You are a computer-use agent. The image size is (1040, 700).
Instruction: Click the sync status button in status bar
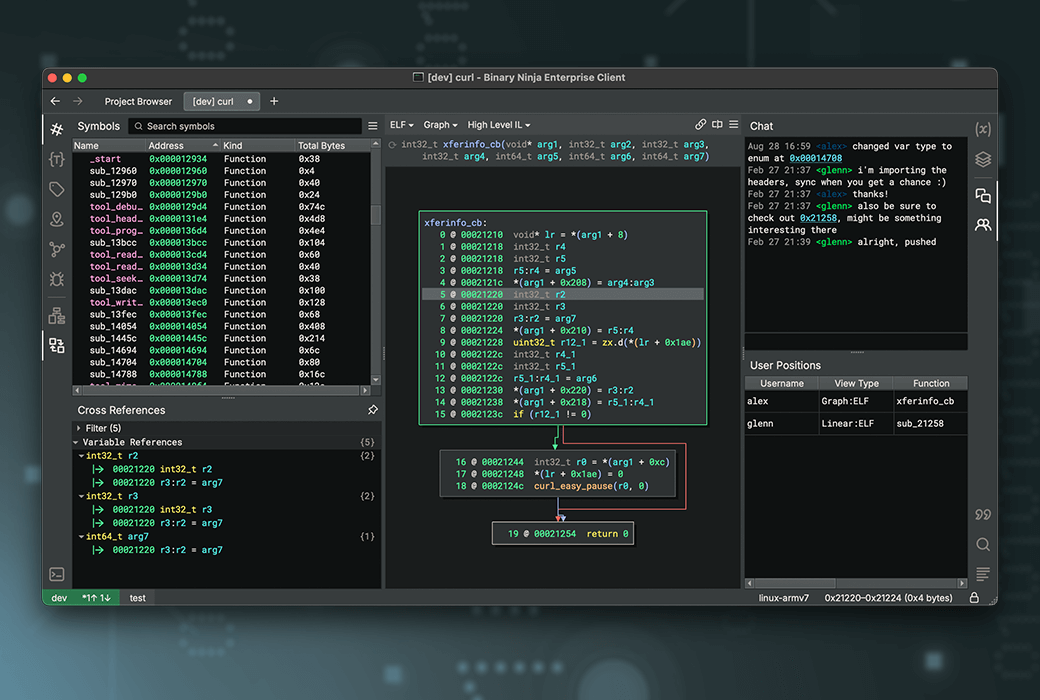pos(99,598)
